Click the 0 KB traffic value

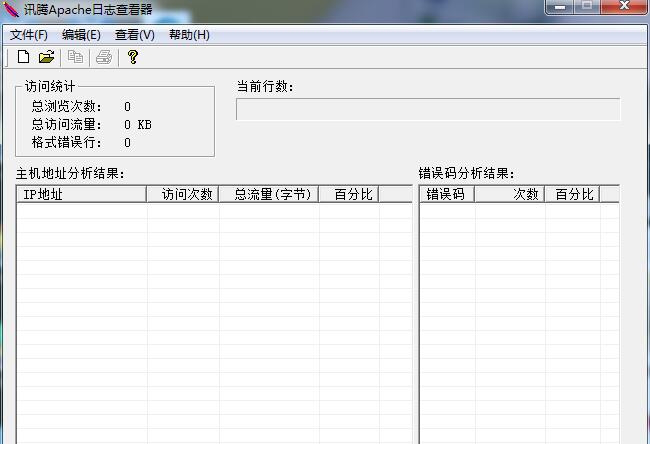(138, 124)
